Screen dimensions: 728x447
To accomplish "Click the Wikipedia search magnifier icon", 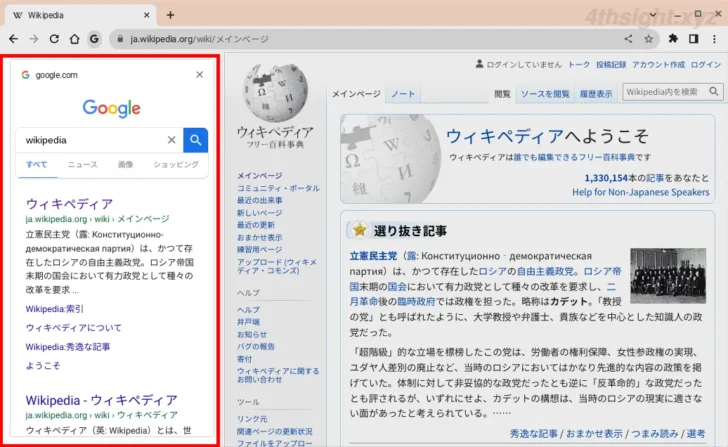I will (714, 92).
